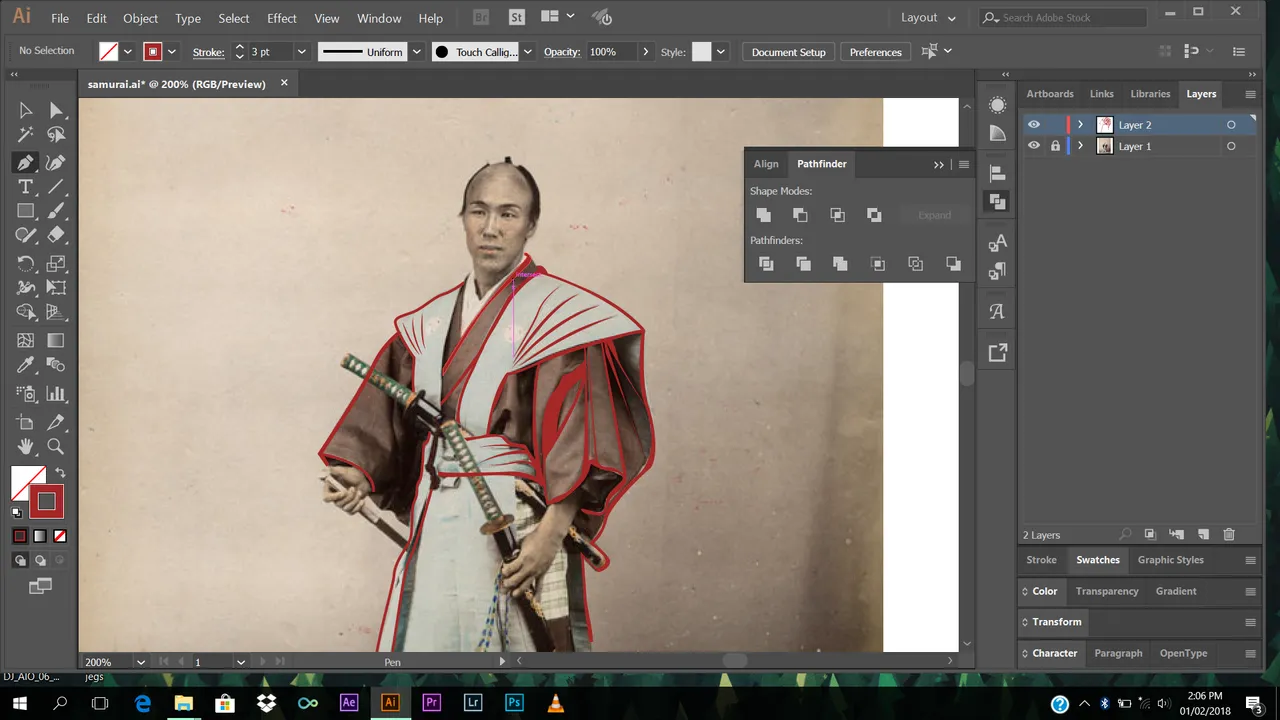Select the Hand tool
The width and height of the screenshot is (1280, 720).
(26, 447)
